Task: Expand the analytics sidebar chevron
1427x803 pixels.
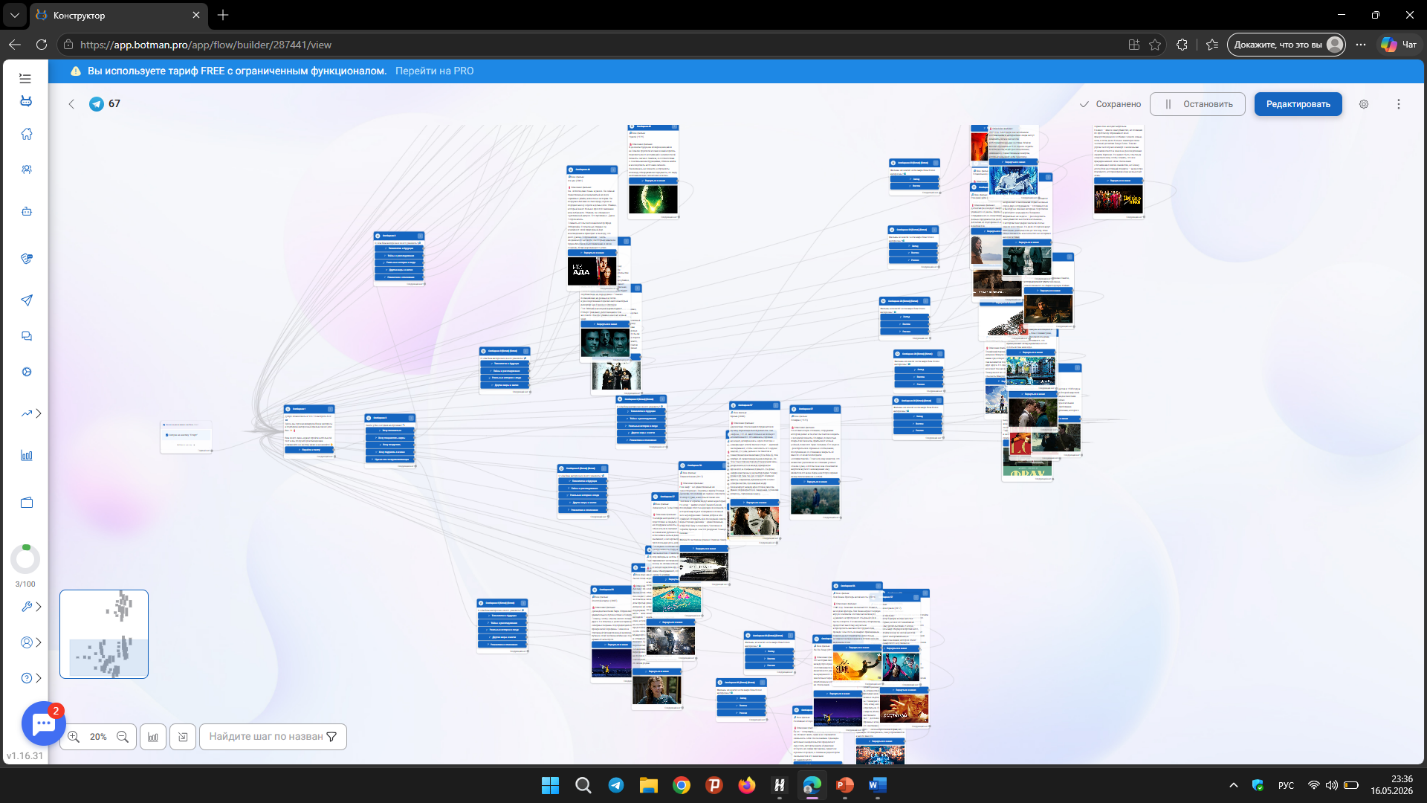Action: 39,413
